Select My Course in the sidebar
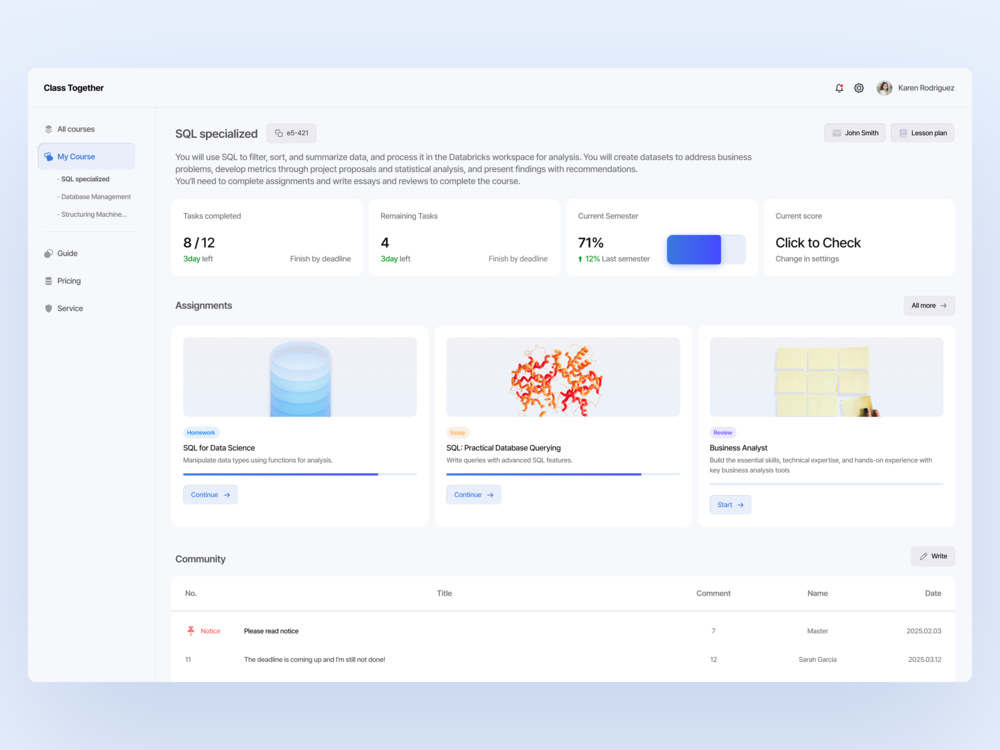The width and height of the screenshot is (1000, 750). [86, 156]
